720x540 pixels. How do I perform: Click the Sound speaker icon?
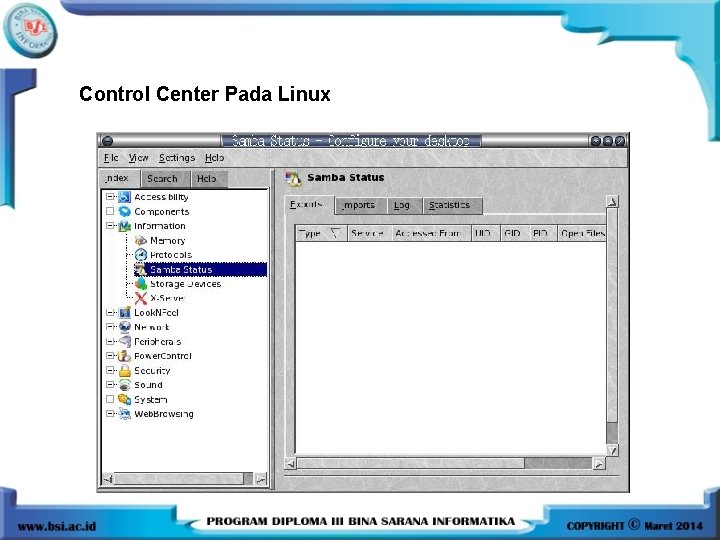point(124,385)
